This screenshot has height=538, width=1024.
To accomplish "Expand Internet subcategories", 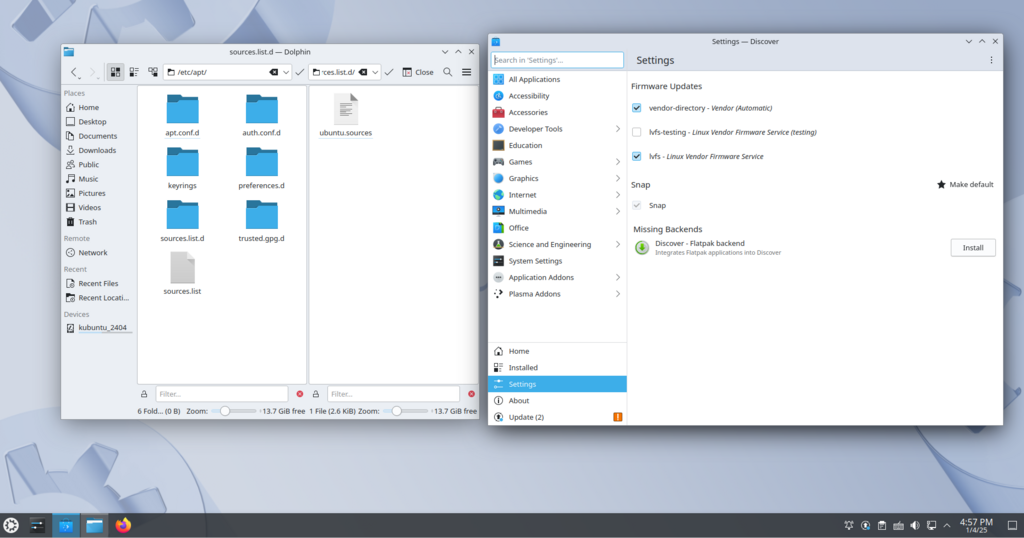I will 617,195.
